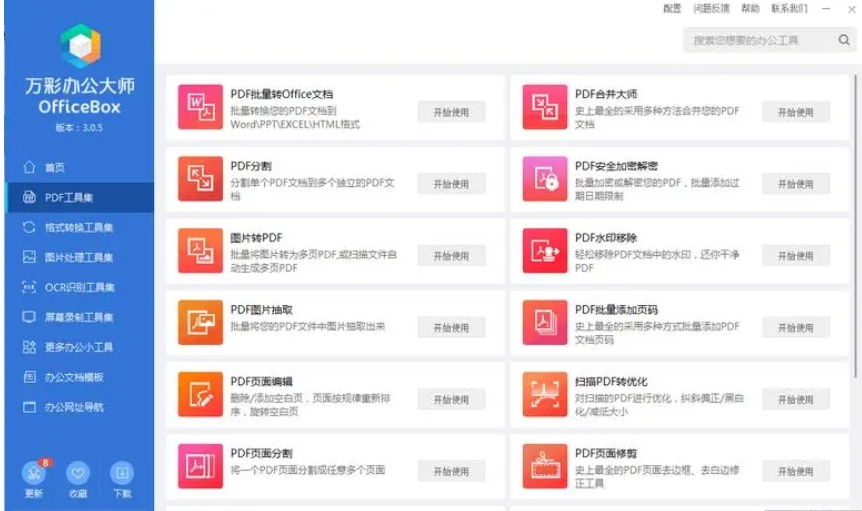The image size is (862, 511).
Task: Open 问题反馈 in the top bar
Action: coord(711,8)
